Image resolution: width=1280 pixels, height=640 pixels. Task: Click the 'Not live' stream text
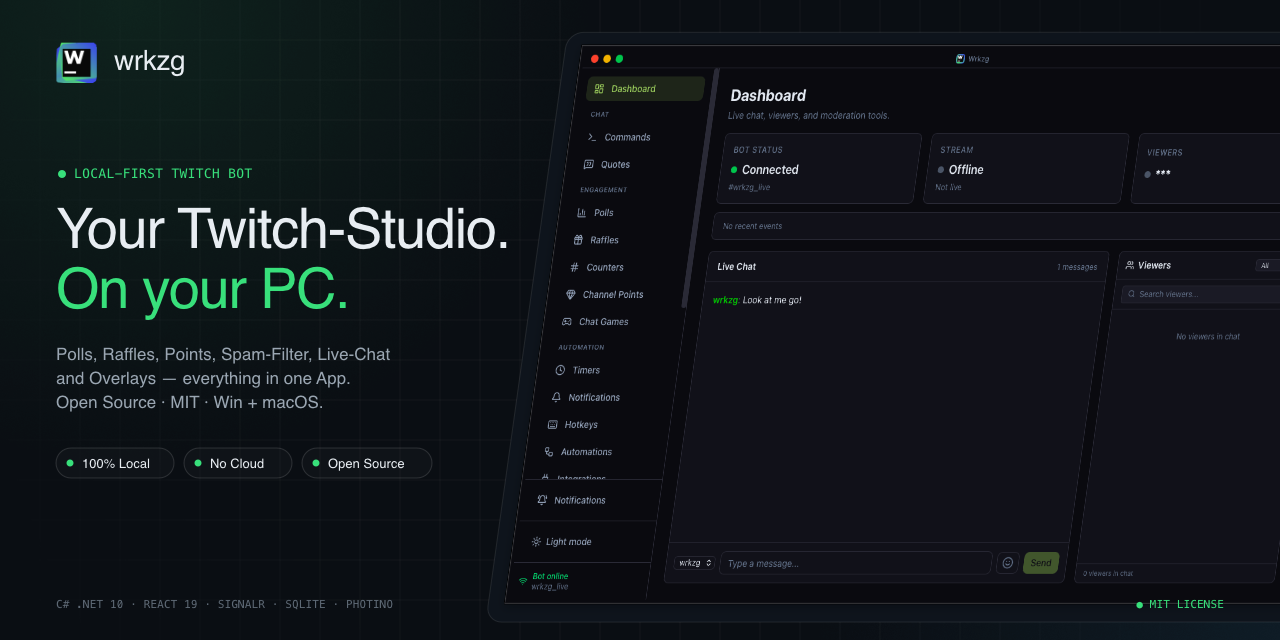(948, 187)
